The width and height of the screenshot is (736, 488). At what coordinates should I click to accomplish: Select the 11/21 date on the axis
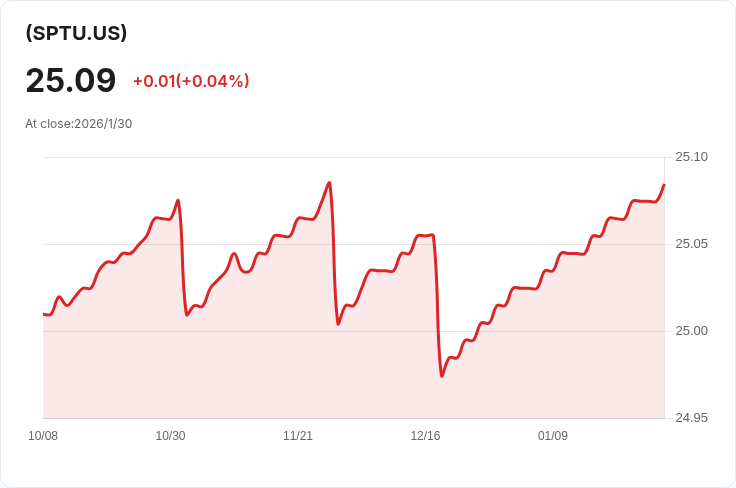[298, 436]
